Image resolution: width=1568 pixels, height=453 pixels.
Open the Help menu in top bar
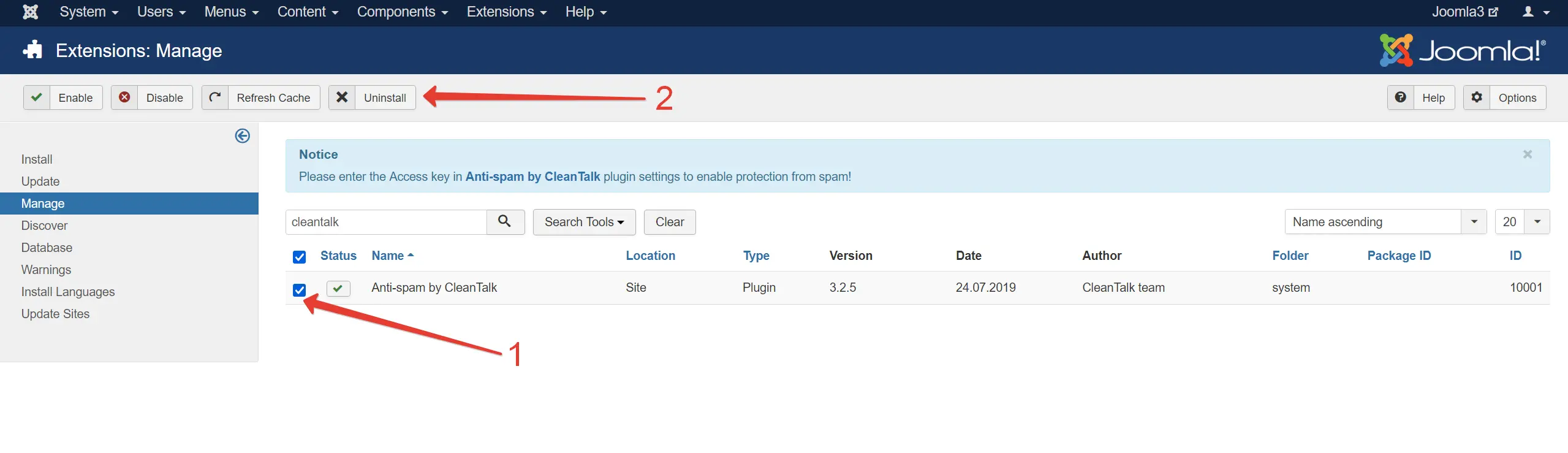(x=586, y=12)
